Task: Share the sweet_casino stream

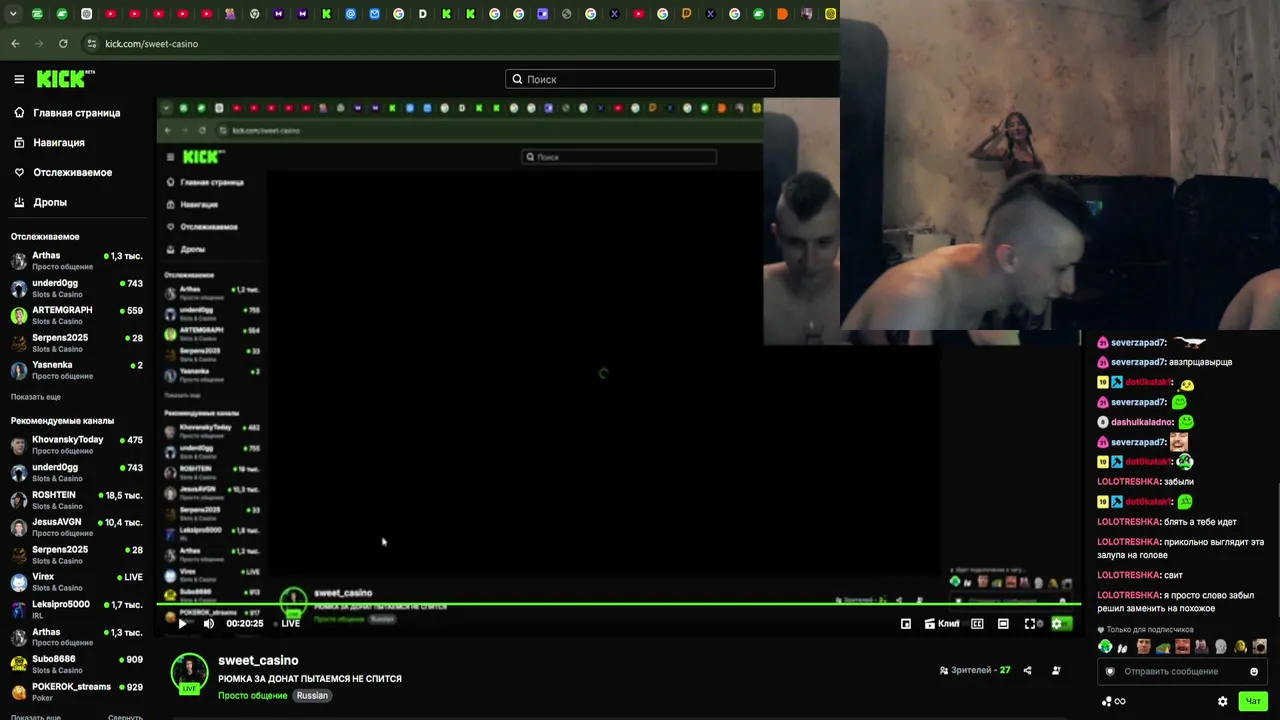Action: (x=1027, y=670)
